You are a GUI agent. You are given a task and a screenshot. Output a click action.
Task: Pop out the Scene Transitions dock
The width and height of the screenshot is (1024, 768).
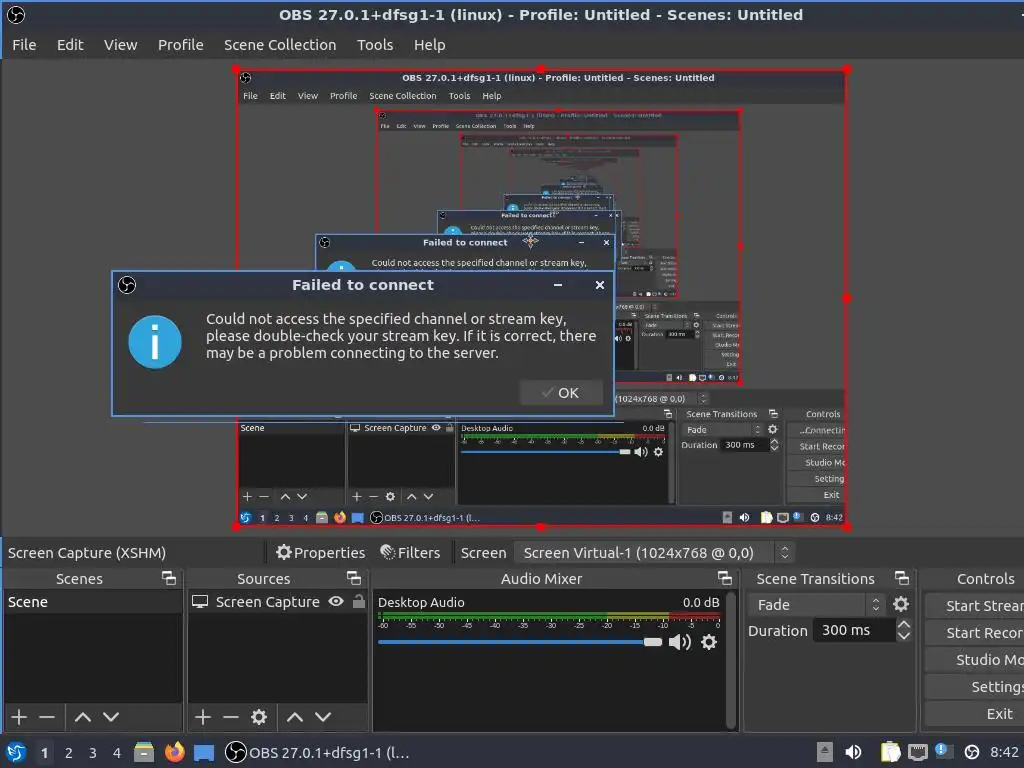point(902,578)
